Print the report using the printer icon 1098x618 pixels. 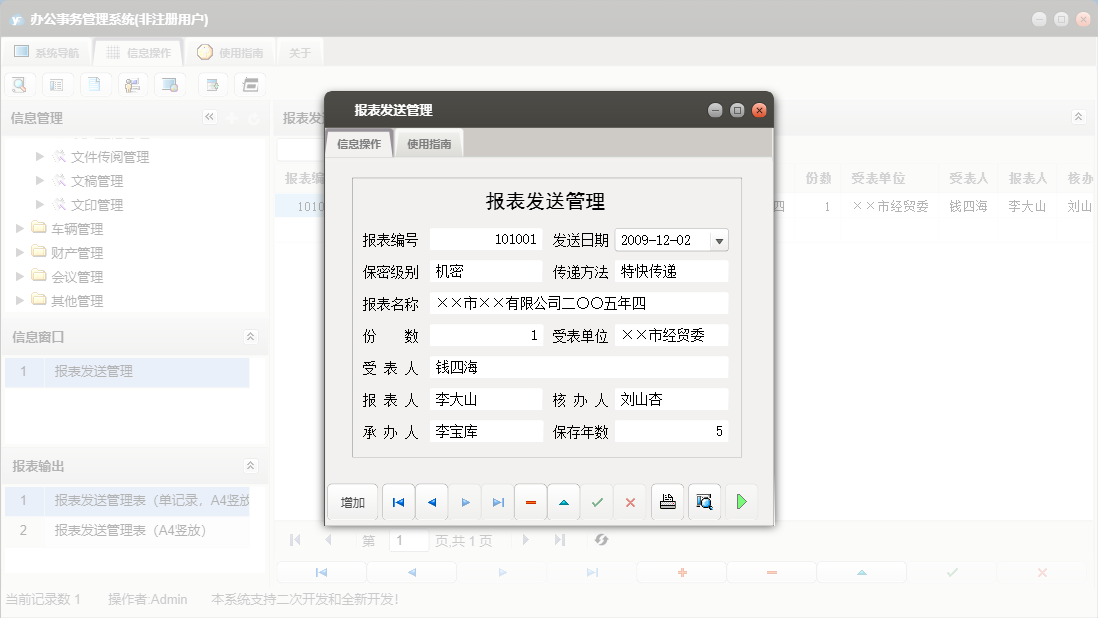click(668, 502)
